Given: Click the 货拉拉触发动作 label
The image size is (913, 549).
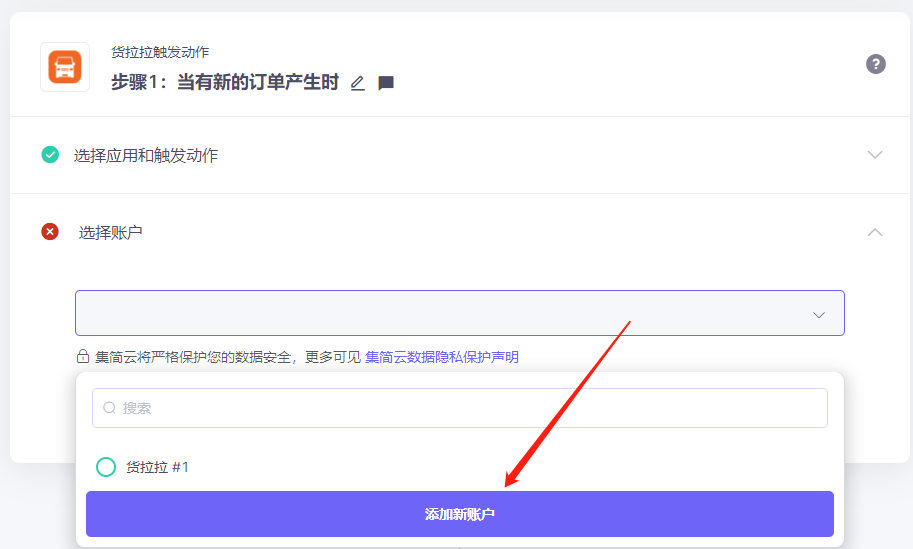Looking at the screenshot, I should point(160,52).
